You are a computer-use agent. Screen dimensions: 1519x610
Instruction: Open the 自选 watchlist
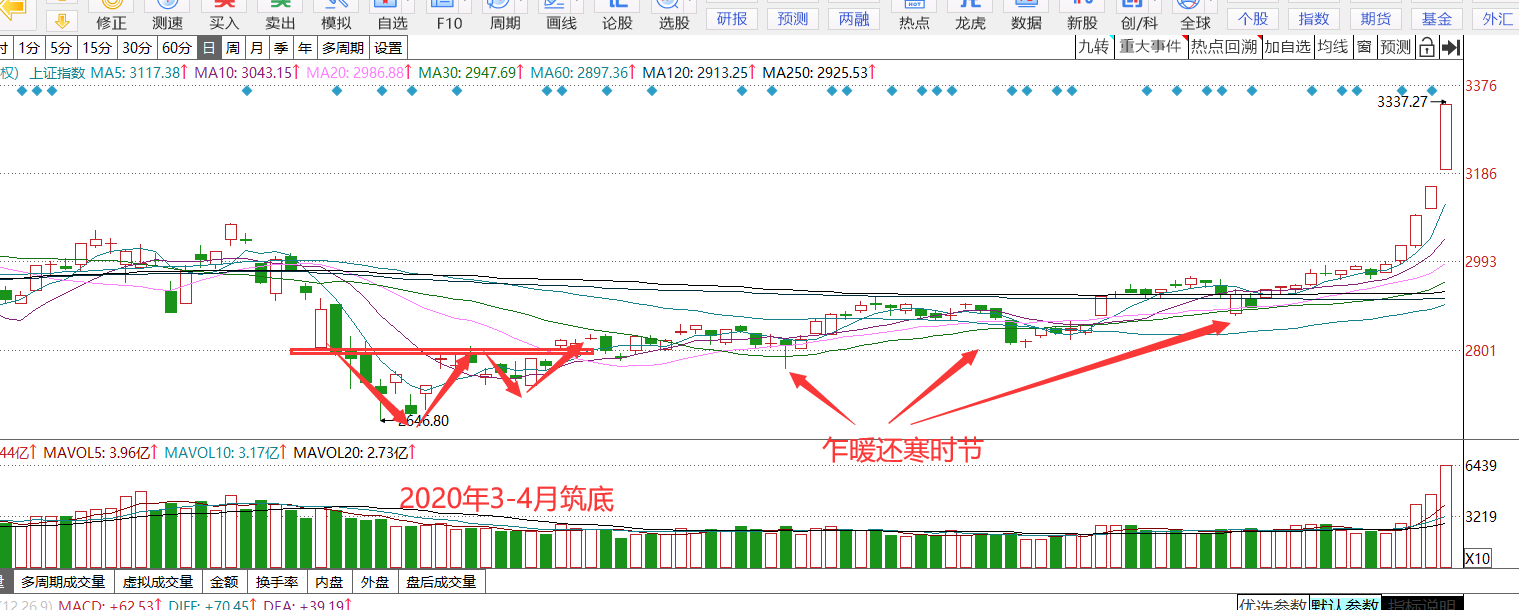pos(392,16)
